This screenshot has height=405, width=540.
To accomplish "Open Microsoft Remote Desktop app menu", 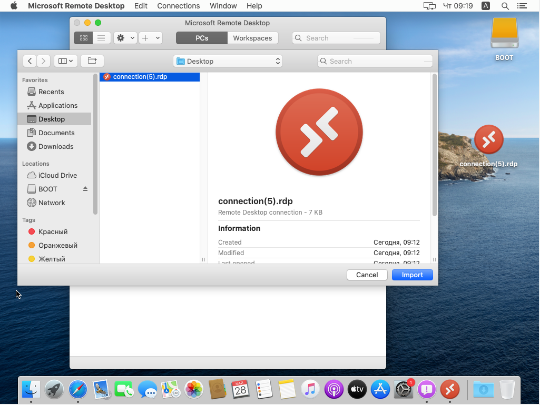I will pos(76,6).
